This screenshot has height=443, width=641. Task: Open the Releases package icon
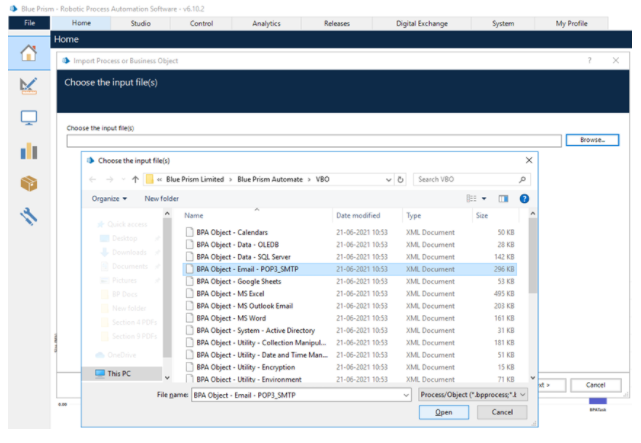(x=29, y=183)
